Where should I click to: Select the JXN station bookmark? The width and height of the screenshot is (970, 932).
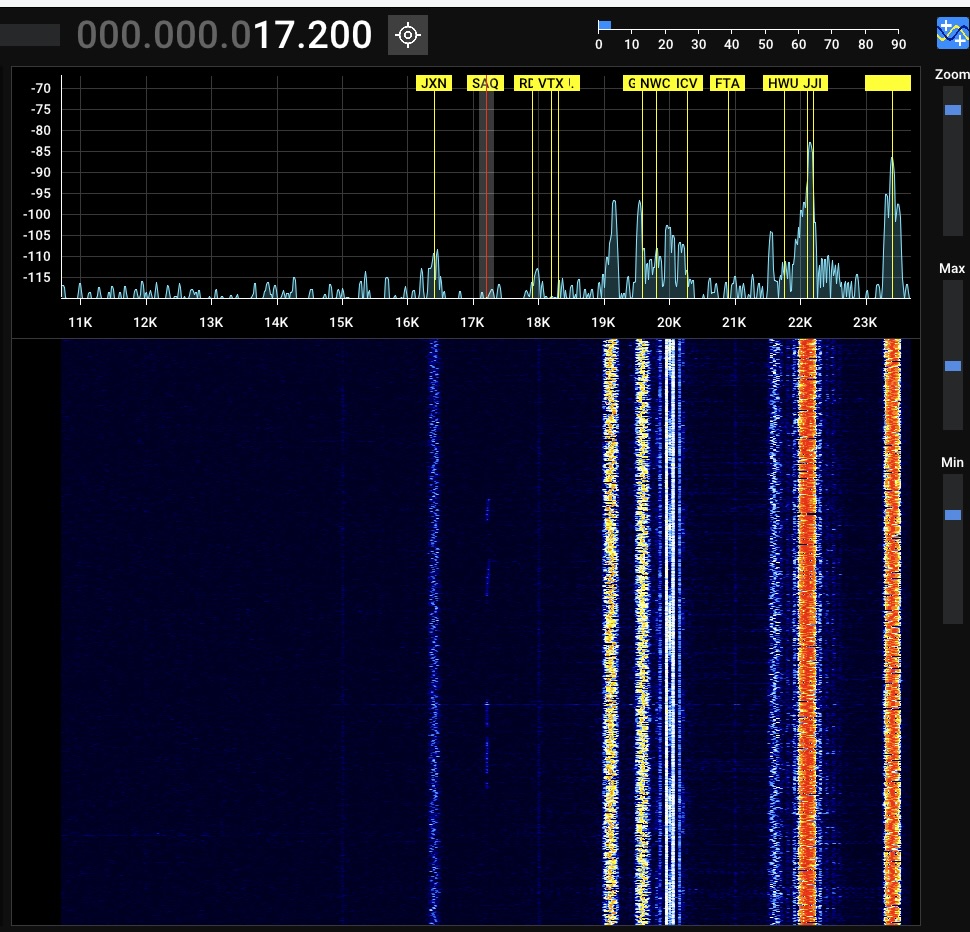point(434,83)
